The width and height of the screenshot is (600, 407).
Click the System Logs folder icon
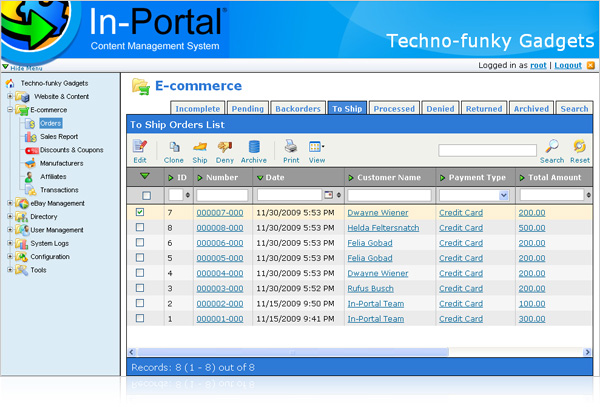coord(22,243)
